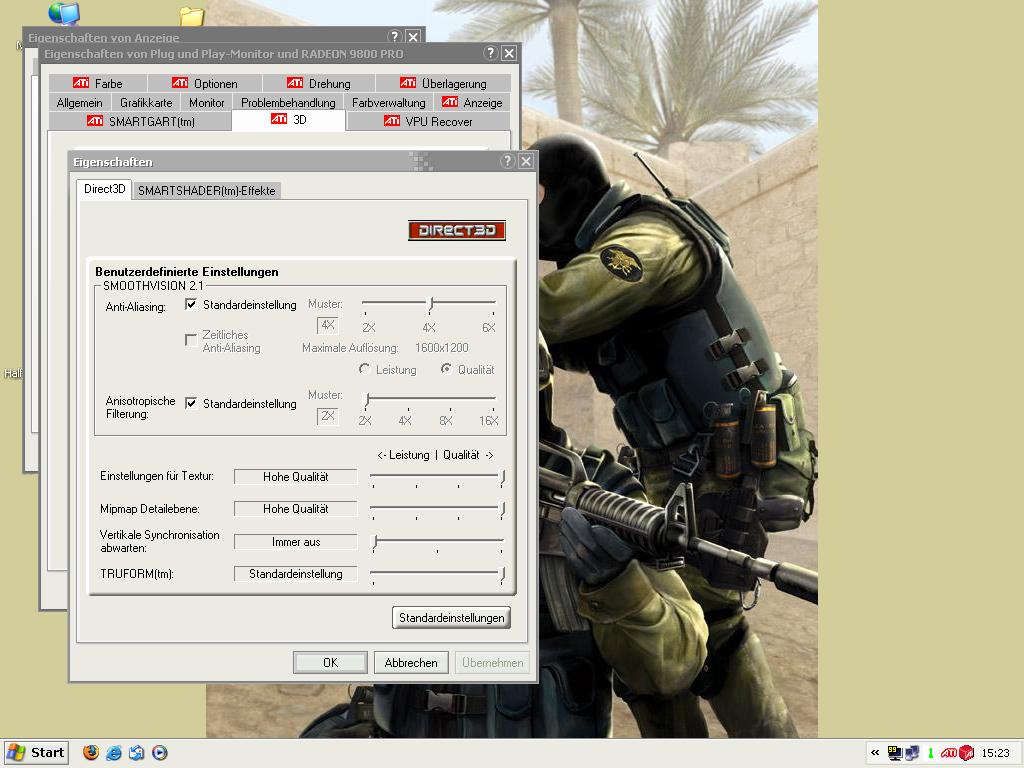This screenshot has width=1024, height=768.
Task: Launch Windows Media Player from quick launch
Action: coord(159,752)
